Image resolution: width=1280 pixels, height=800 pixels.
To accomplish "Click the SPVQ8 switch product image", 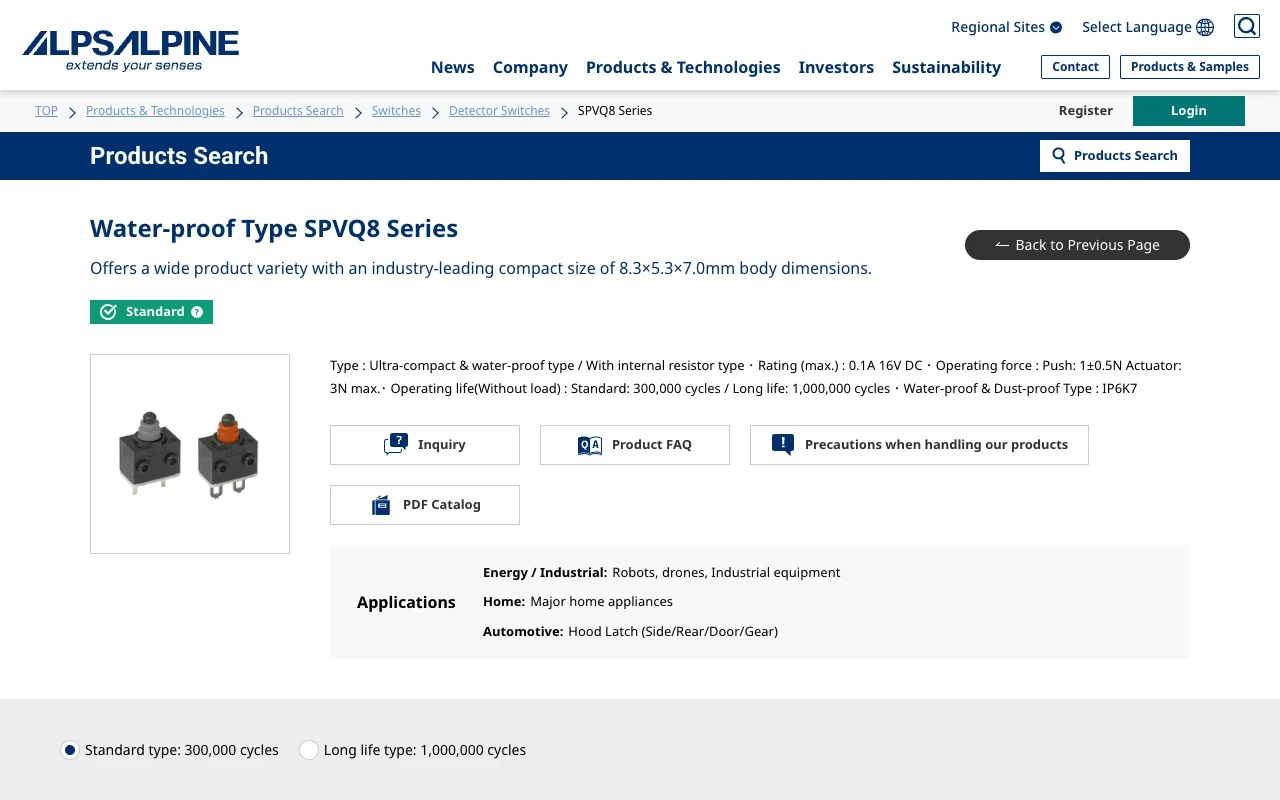I will click(x=190, y=454).
